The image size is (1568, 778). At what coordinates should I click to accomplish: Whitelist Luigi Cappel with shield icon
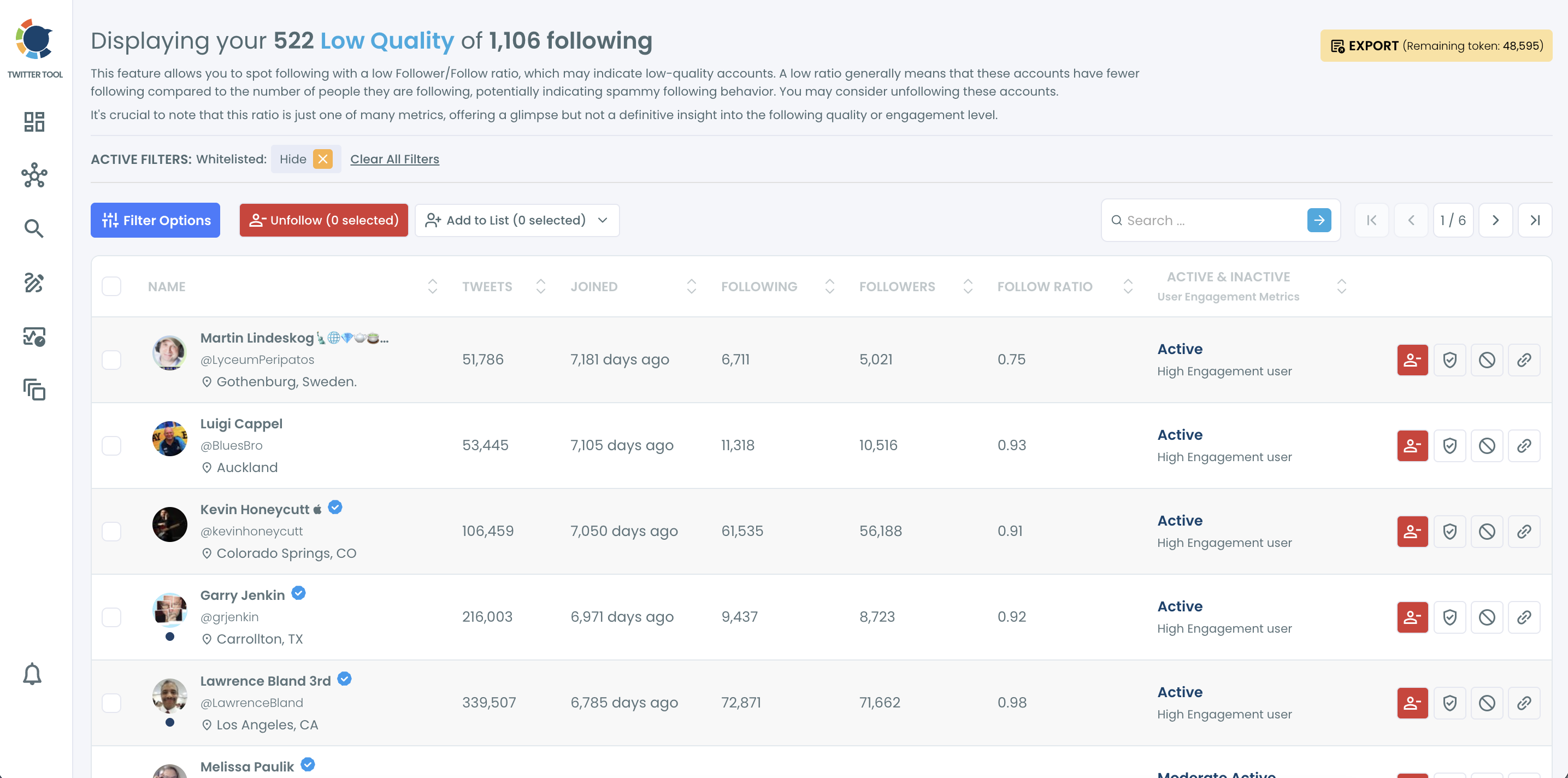click(x=1449, y=446)
